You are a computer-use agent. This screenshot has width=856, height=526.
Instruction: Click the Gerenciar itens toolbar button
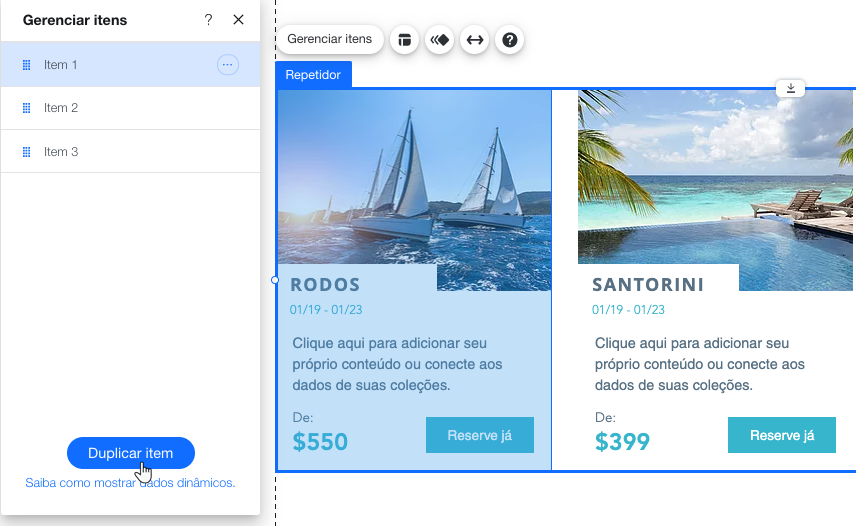[330, 39]
